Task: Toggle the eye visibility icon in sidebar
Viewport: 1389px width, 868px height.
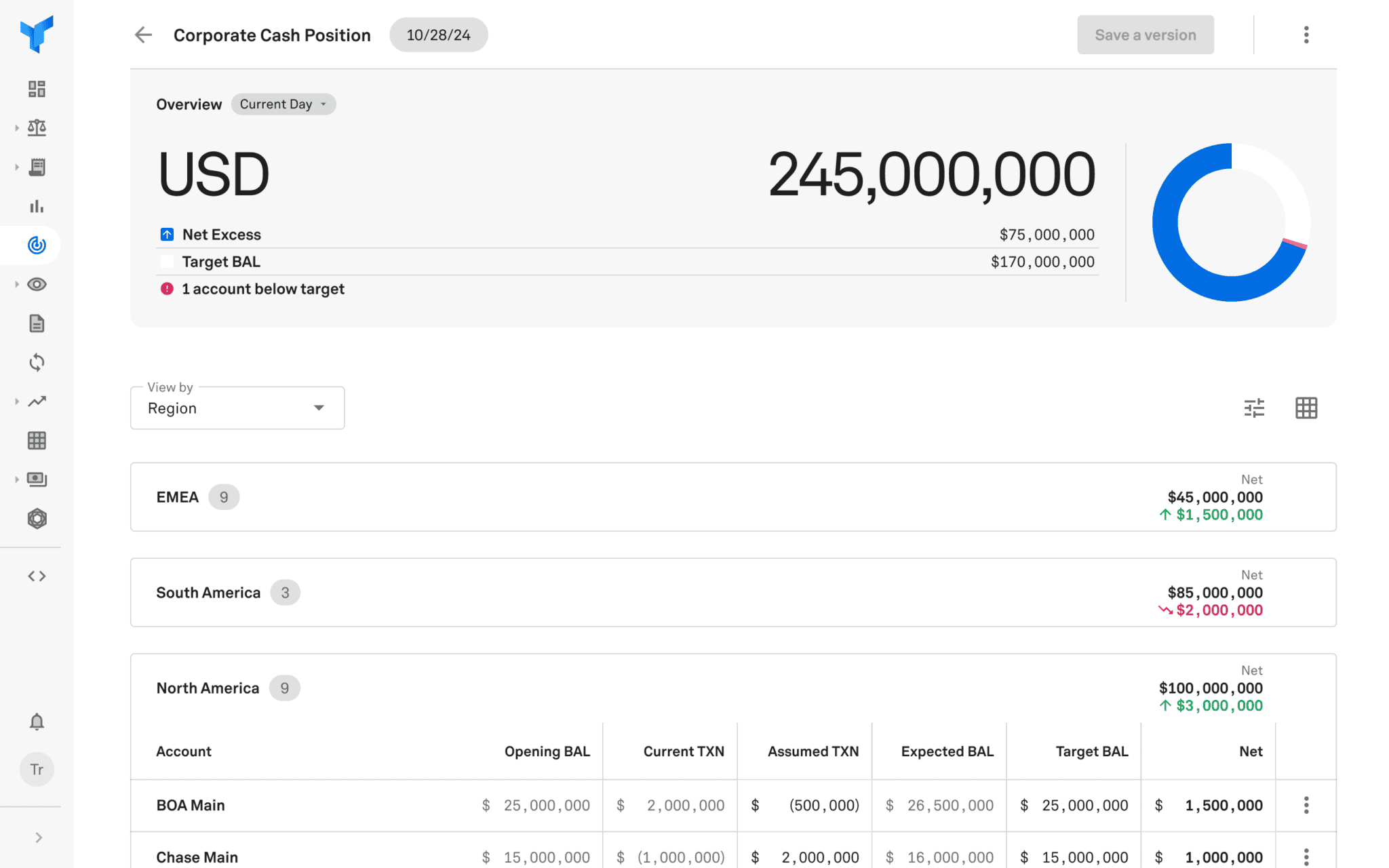Action: pos(36,284)
